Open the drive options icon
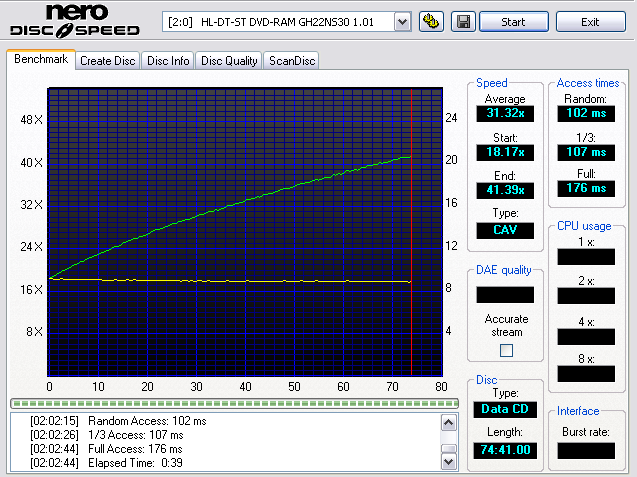The height and width of the screenshot is (477, 637). tap(431, 21)
